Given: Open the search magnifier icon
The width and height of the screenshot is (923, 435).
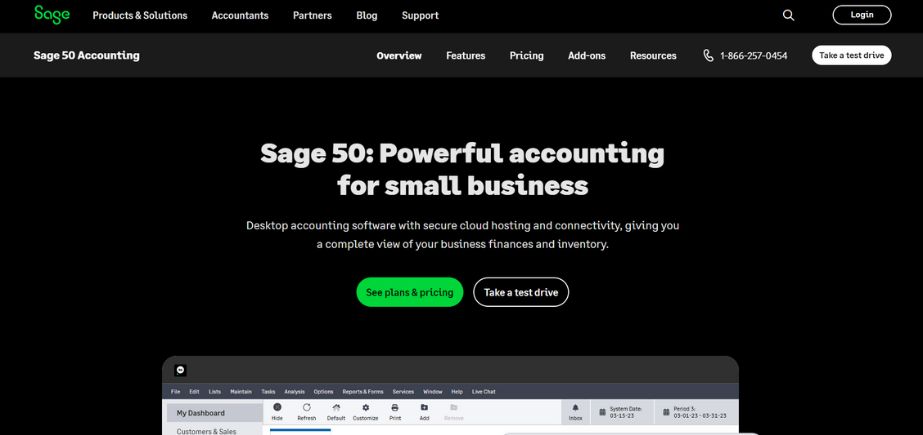Looking at the screenshot, I should point(788,15).
